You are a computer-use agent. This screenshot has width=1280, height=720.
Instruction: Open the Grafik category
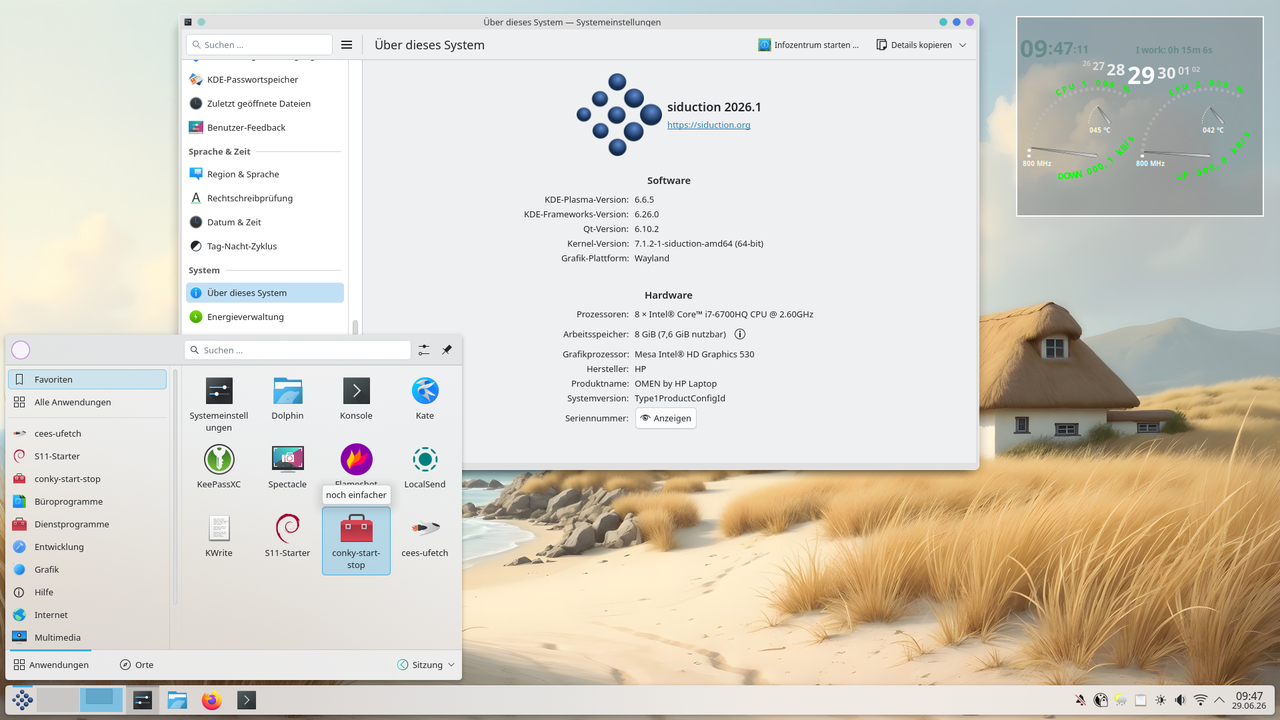[x=87, y=569]
